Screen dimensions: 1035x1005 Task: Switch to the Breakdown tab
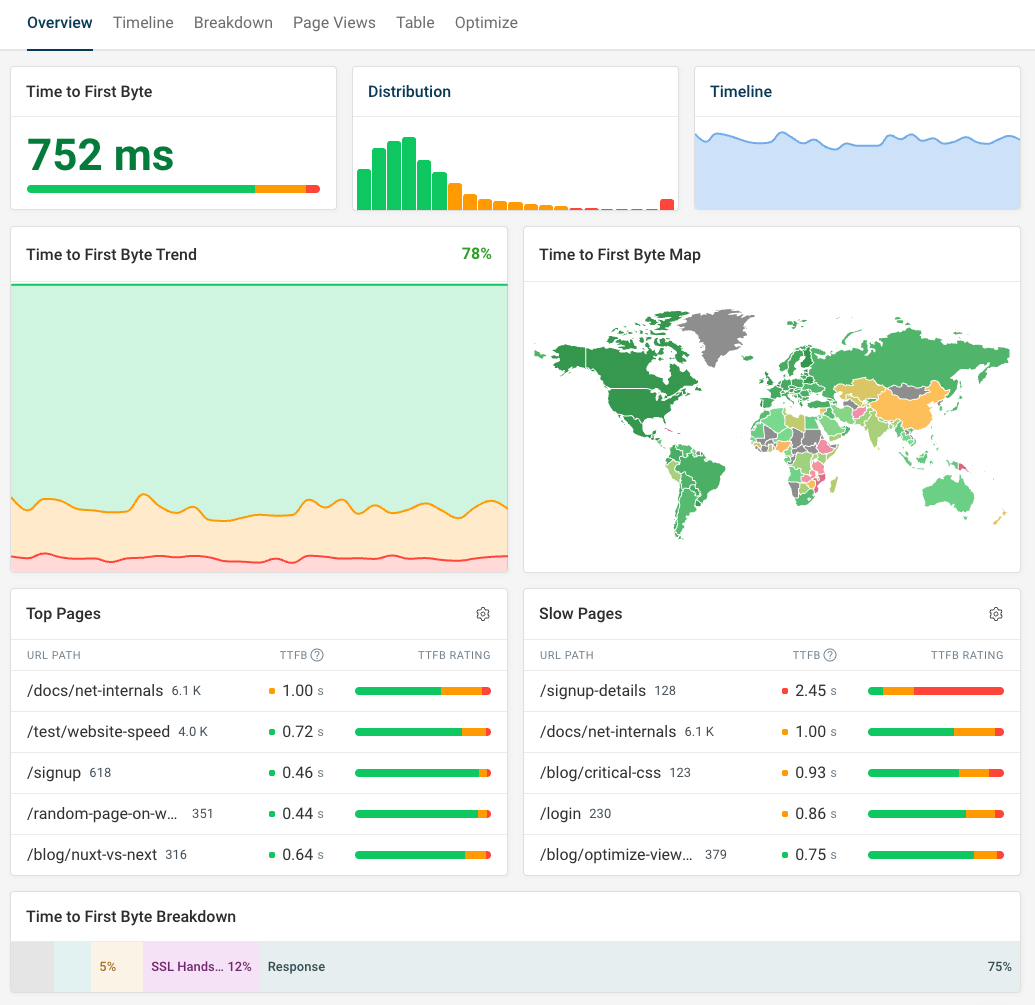pos(233,22)
